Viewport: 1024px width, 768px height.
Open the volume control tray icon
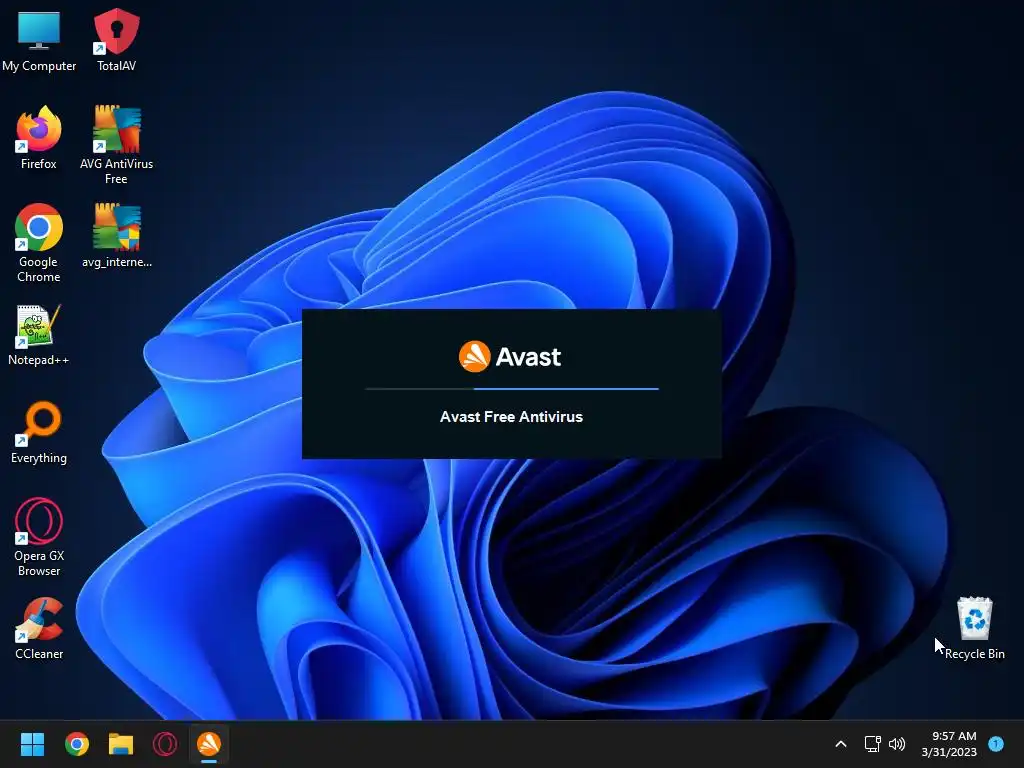click(x=897, y=744)
